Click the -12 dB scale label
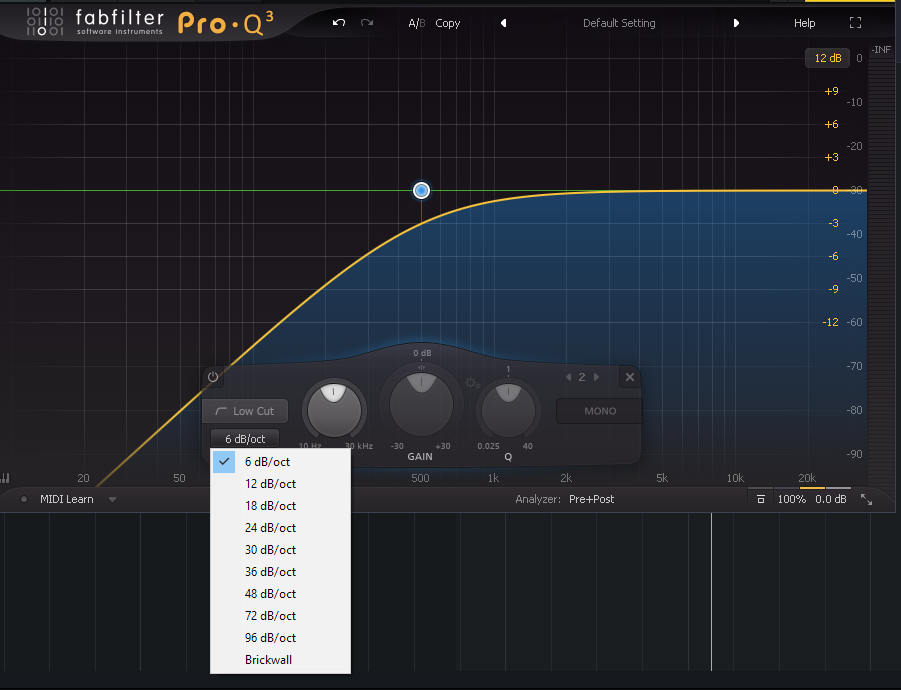 (830, 322)
